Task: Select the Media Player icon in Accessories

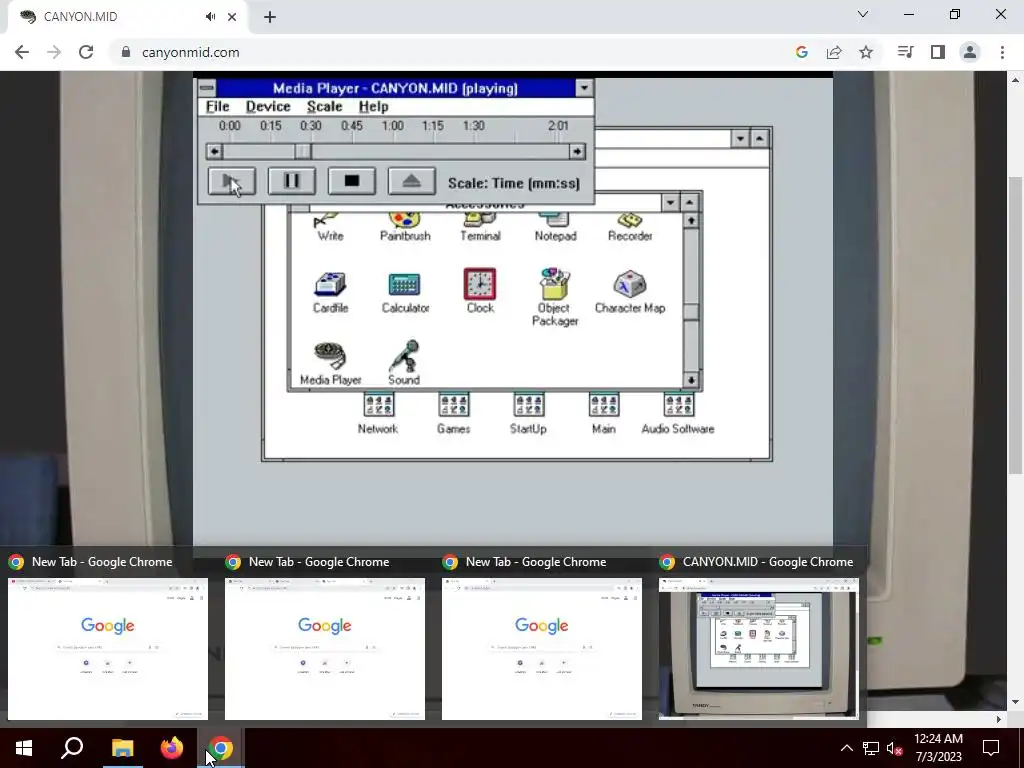Action: pyautogui.click(x=330, y=363)
